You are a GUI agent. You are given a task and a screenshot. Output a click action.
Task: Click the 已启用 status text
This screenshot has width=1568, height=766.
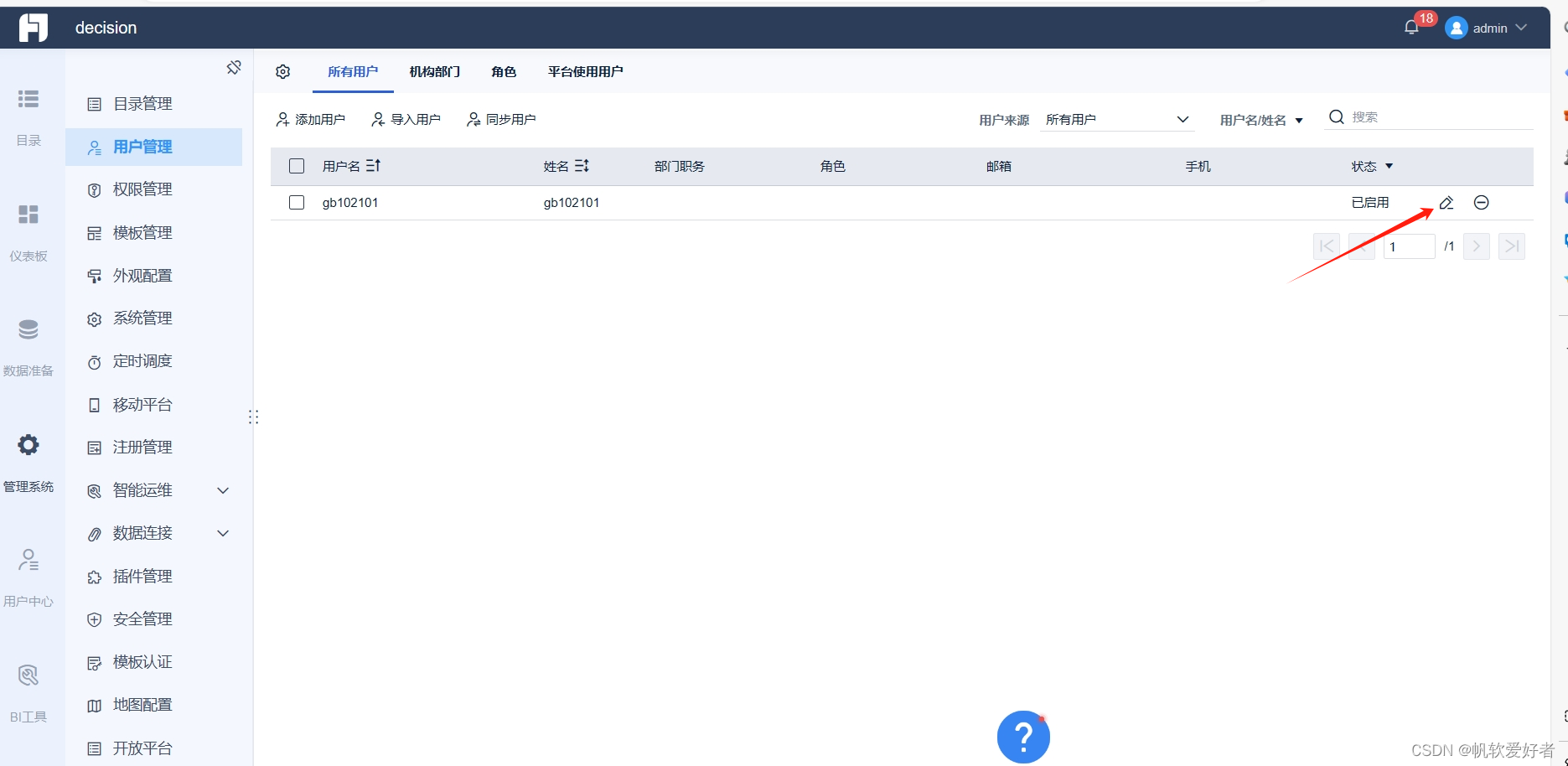1370,203
